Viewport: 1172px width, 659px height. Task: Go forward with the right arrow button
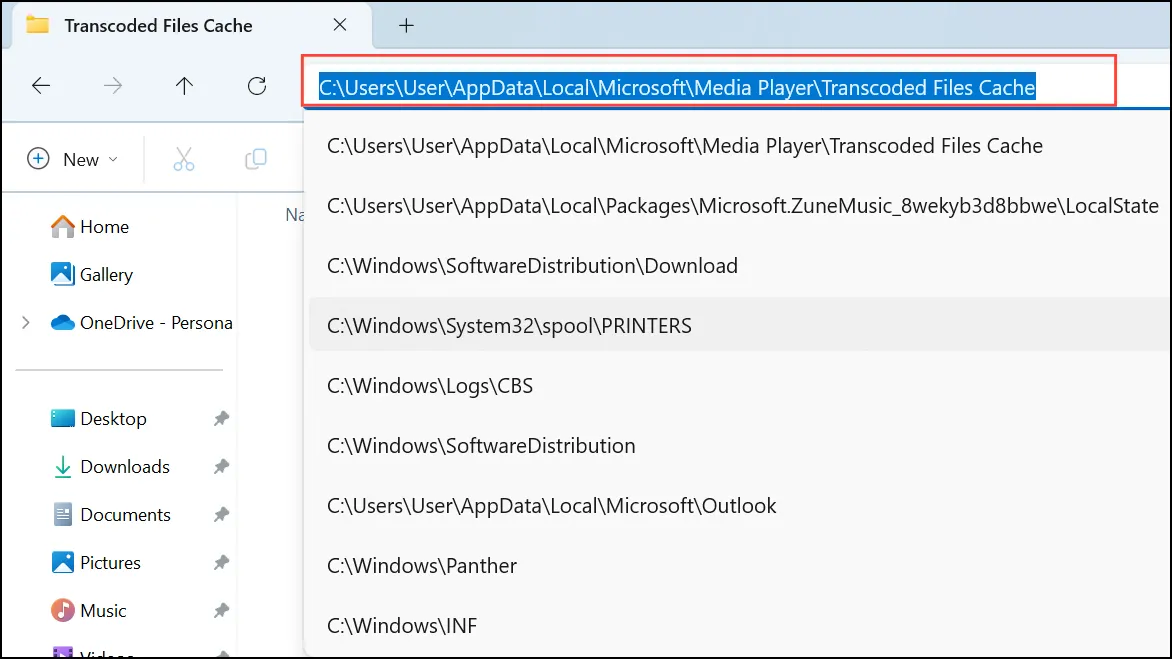point(113,86)
